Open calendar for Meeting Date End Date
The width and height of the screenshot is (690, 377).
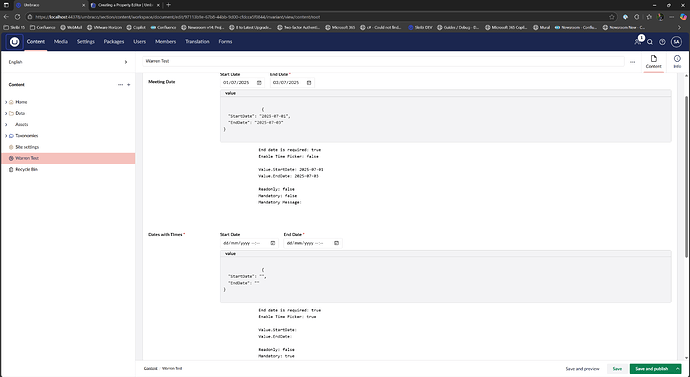coord(309,83)
